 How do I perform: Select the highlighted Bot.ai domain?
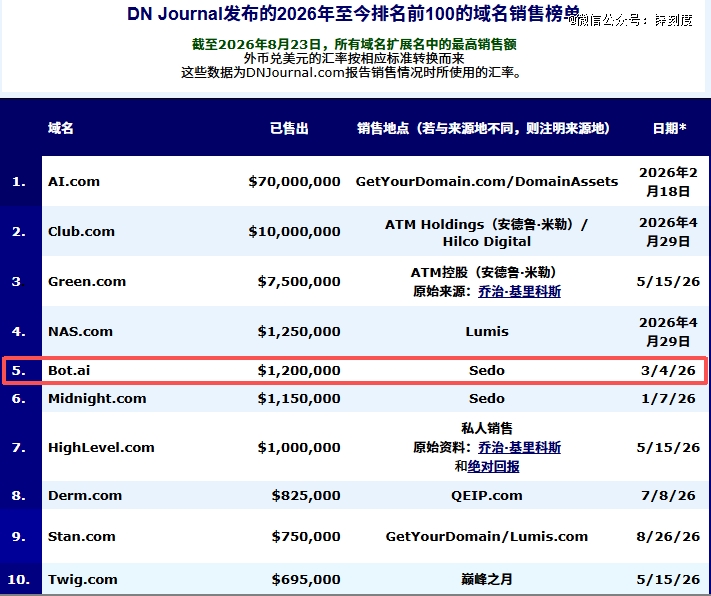point(69,371)
